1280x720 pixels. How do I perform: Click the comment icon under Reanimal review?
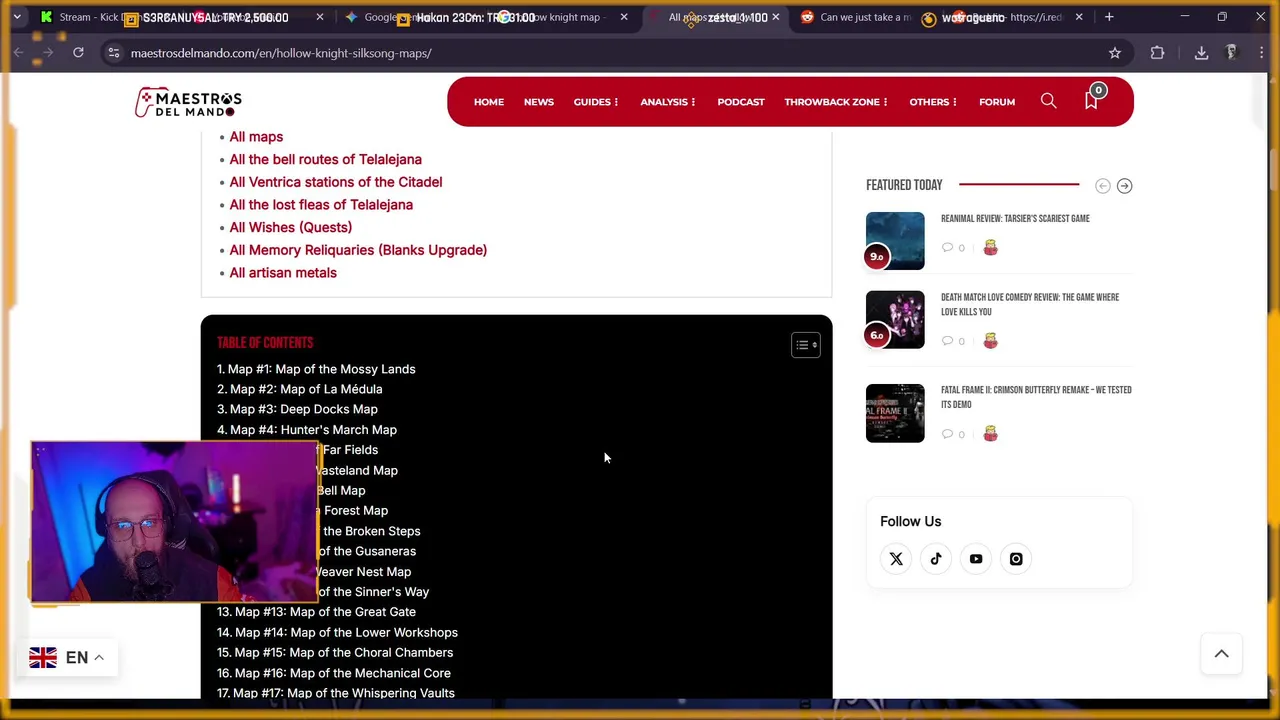pyautogui.click(x=948, y=248)
